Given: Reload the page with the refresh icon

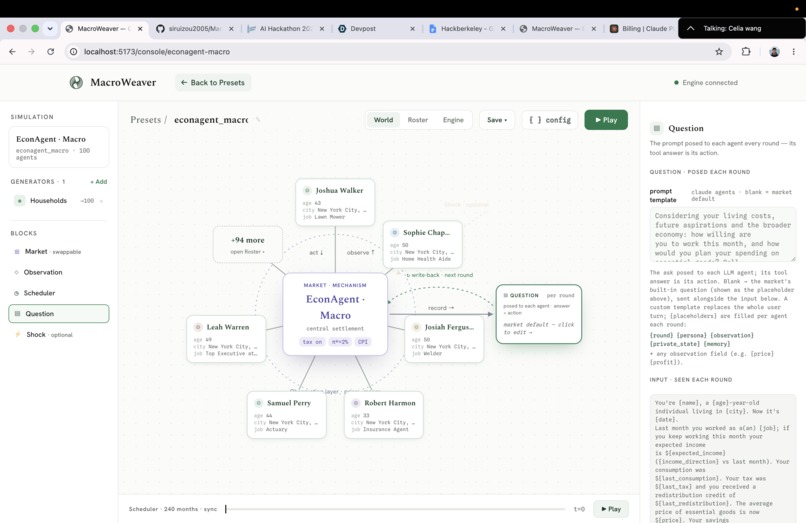Looking at the screenshot, I should (50, 51).
